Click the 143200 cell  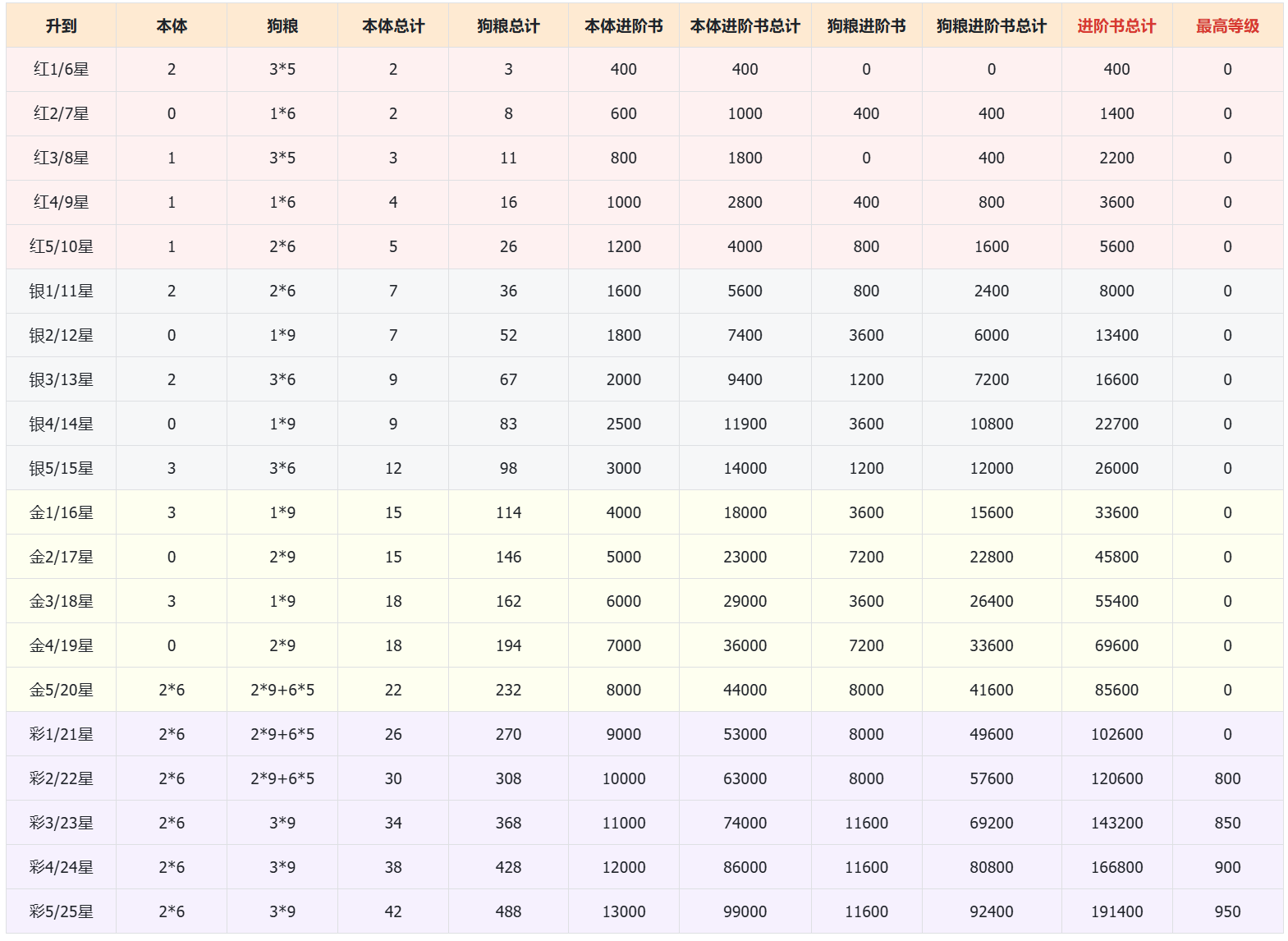coord(1116,824)
